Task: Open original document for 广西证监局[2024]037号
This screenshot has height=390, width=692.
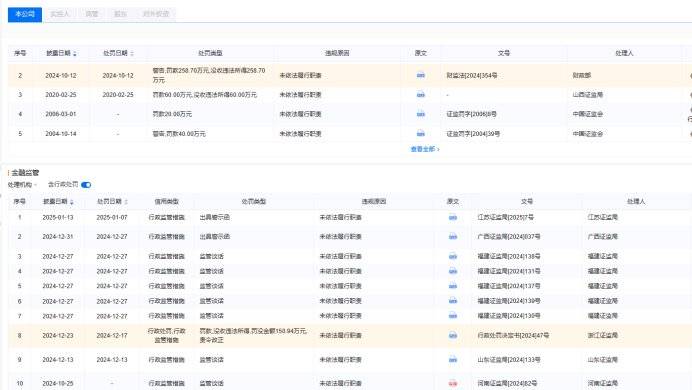Action: click(x=453, y=236)
